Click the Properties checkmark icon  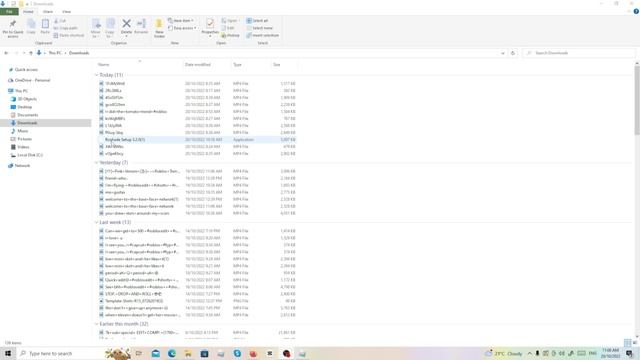210,23
